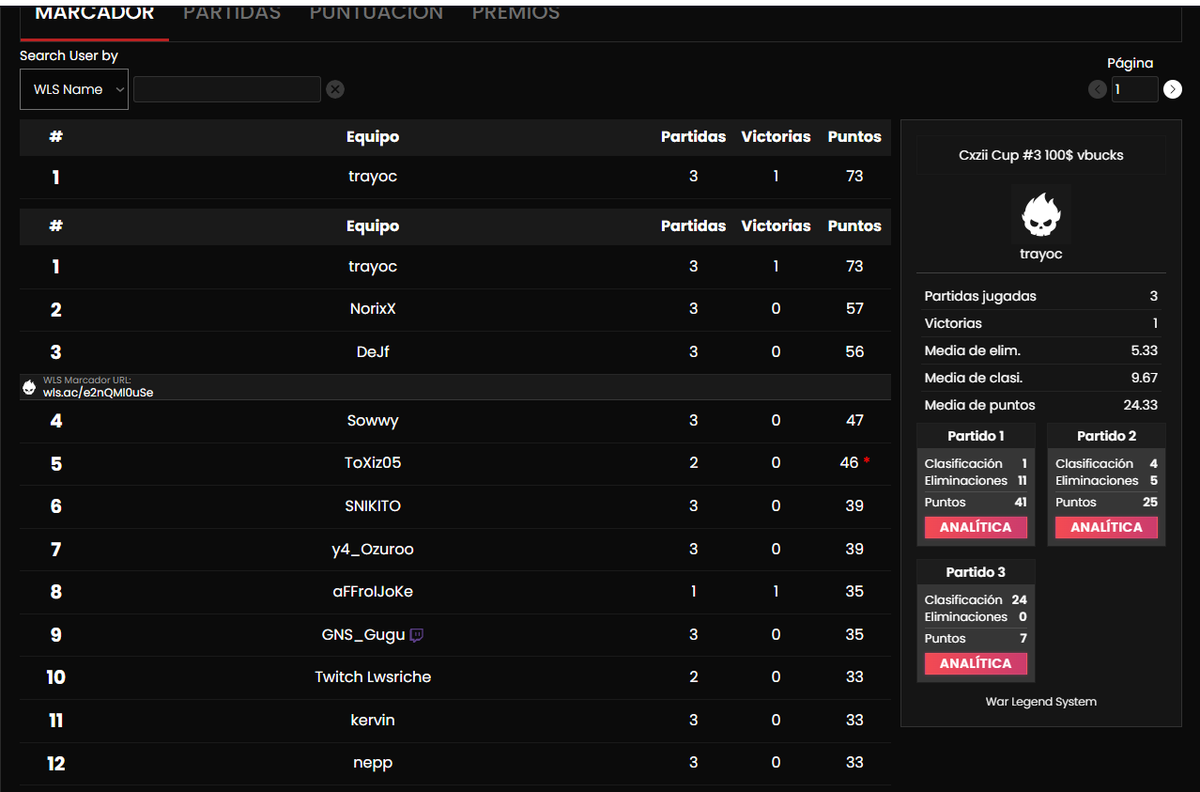Open ANALÍTICA for Partido 1
Screen dimensions: 1200x792
(x=976, y=527)
